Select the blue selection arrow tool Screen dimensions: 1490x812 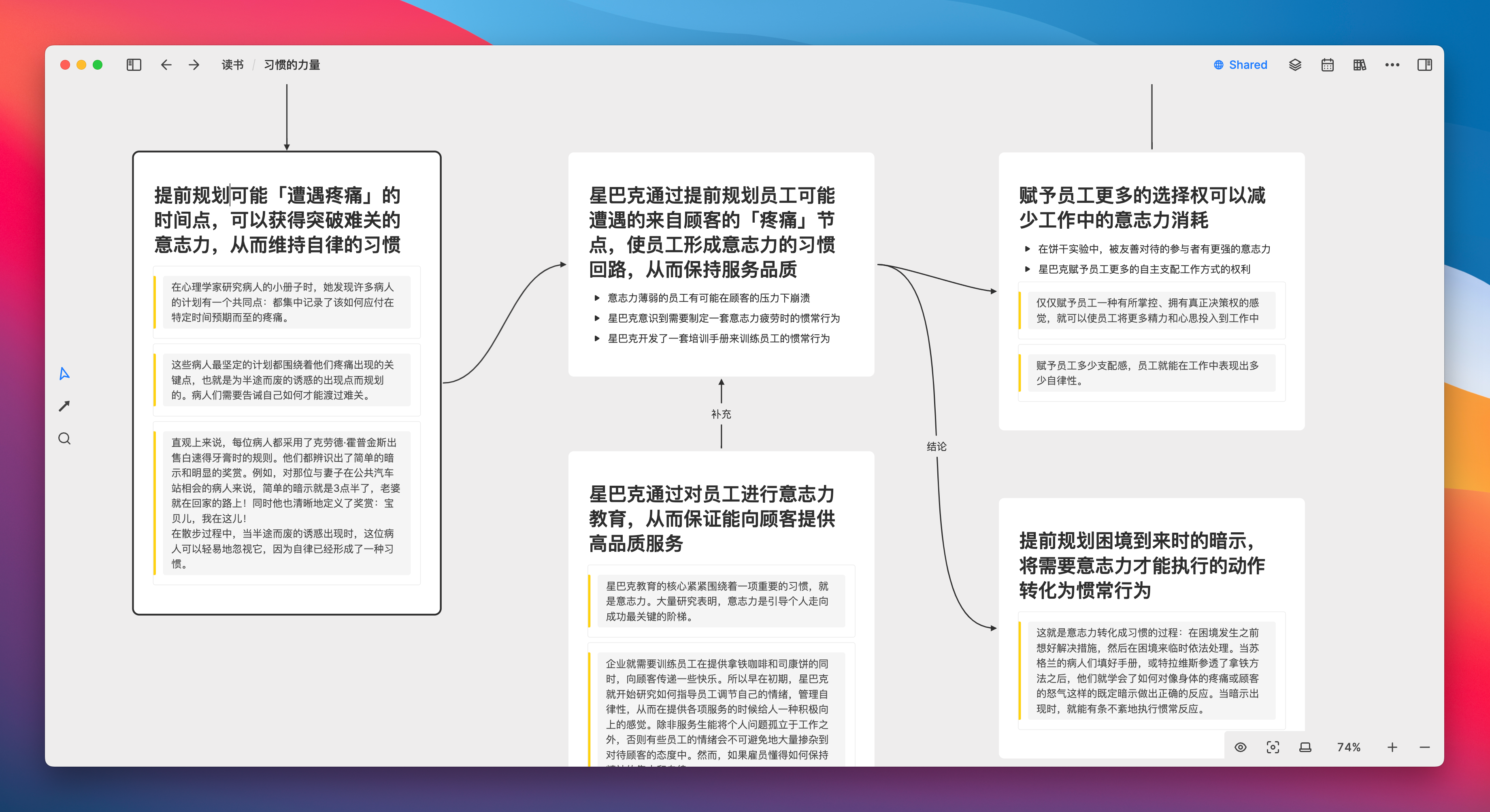click(x=64, y=374)
